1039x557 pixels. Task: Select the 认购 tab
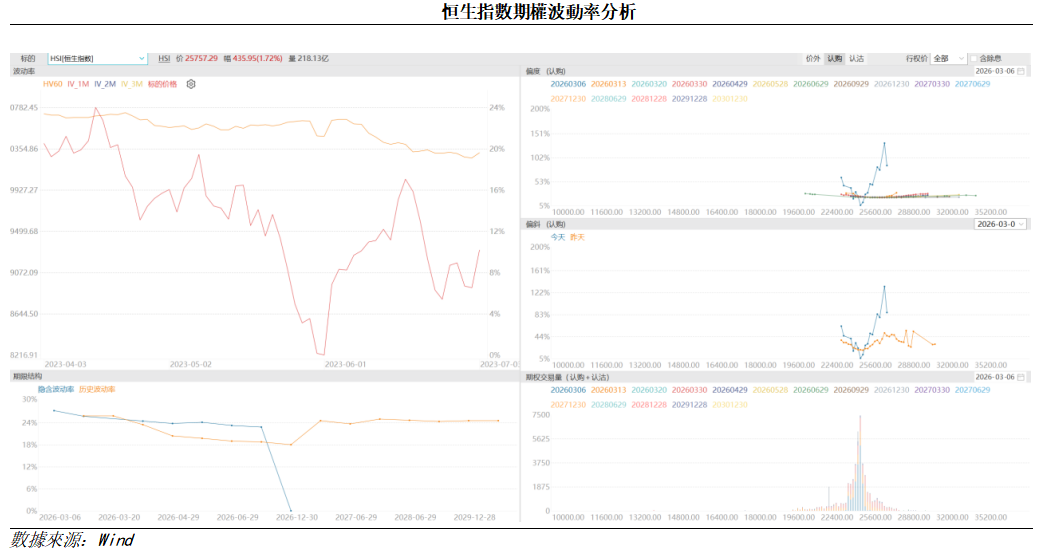835,59
